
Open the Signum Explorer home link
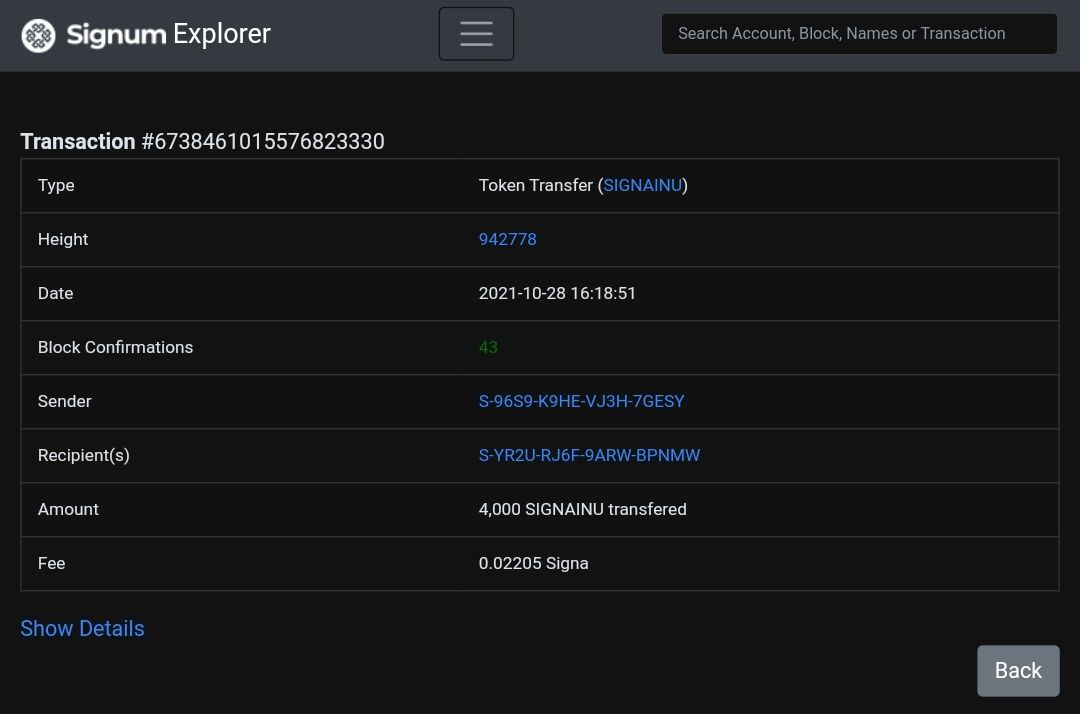146,34
